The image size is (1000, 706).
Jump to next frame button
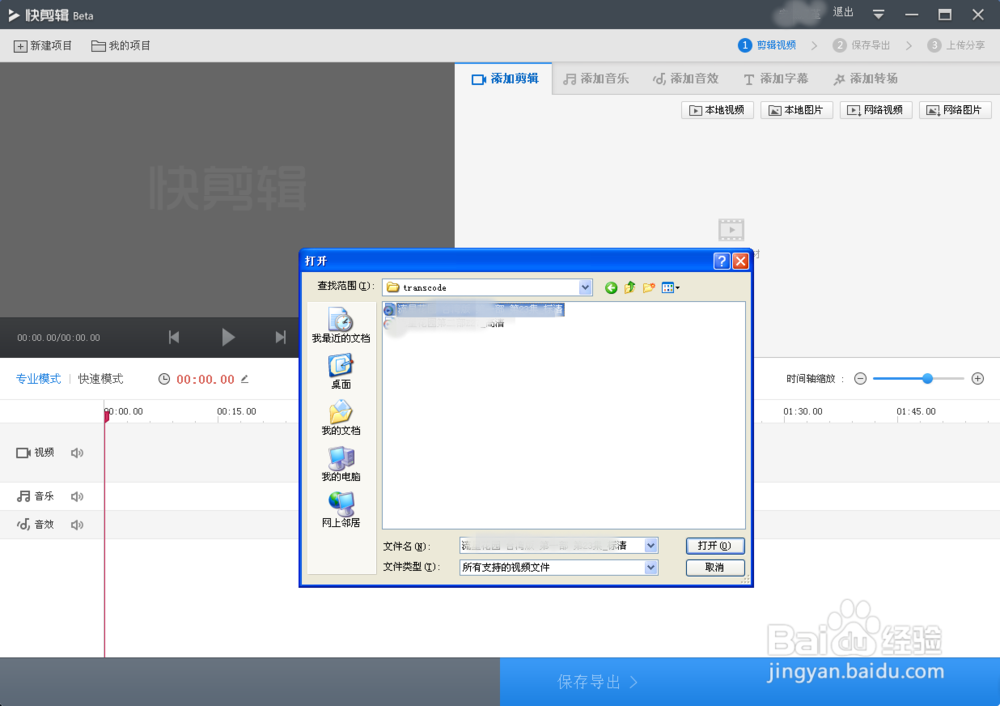(x=281, y=337)
